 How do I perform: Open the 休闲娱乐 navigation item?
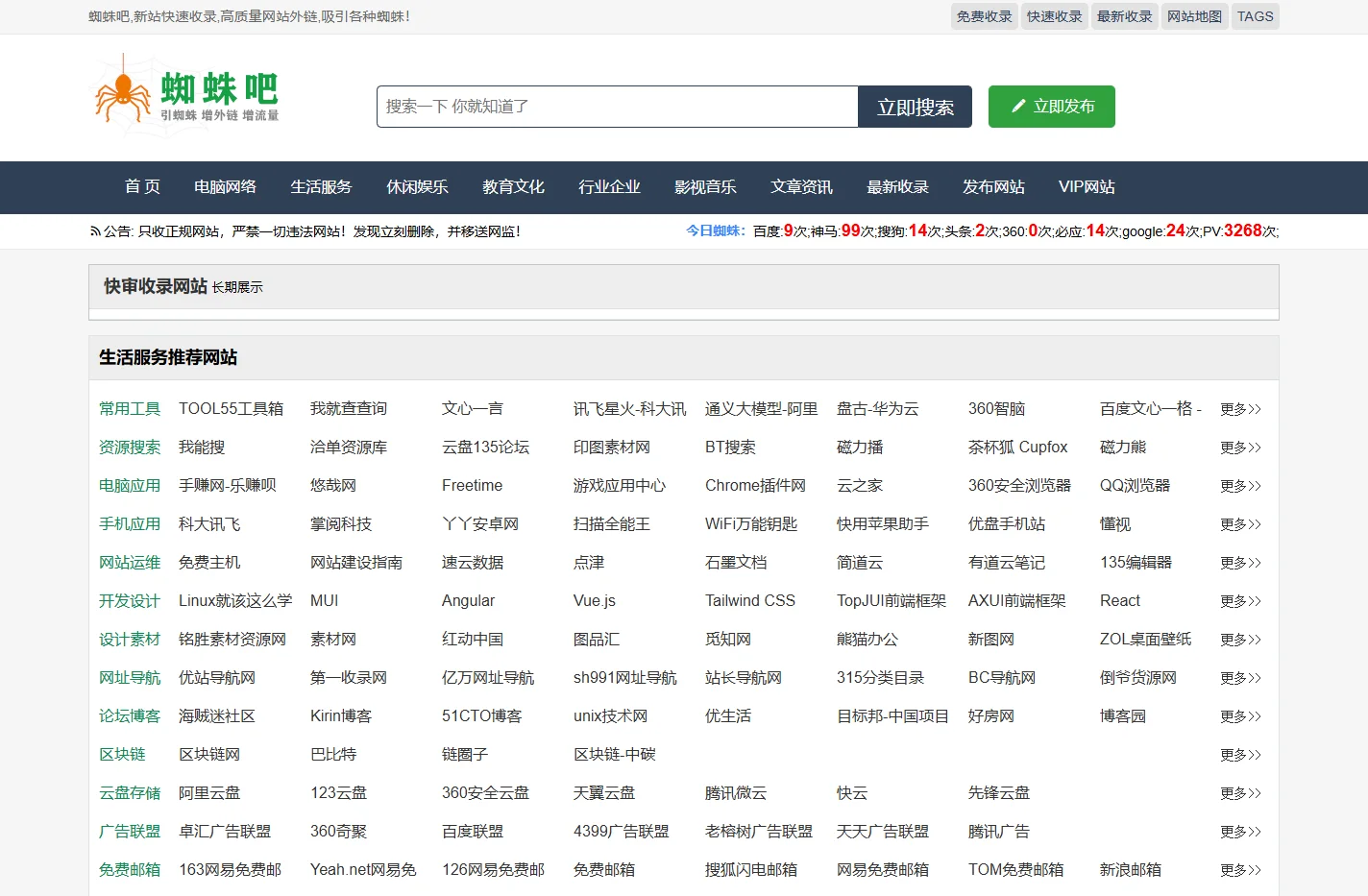(x=417, y=187)
